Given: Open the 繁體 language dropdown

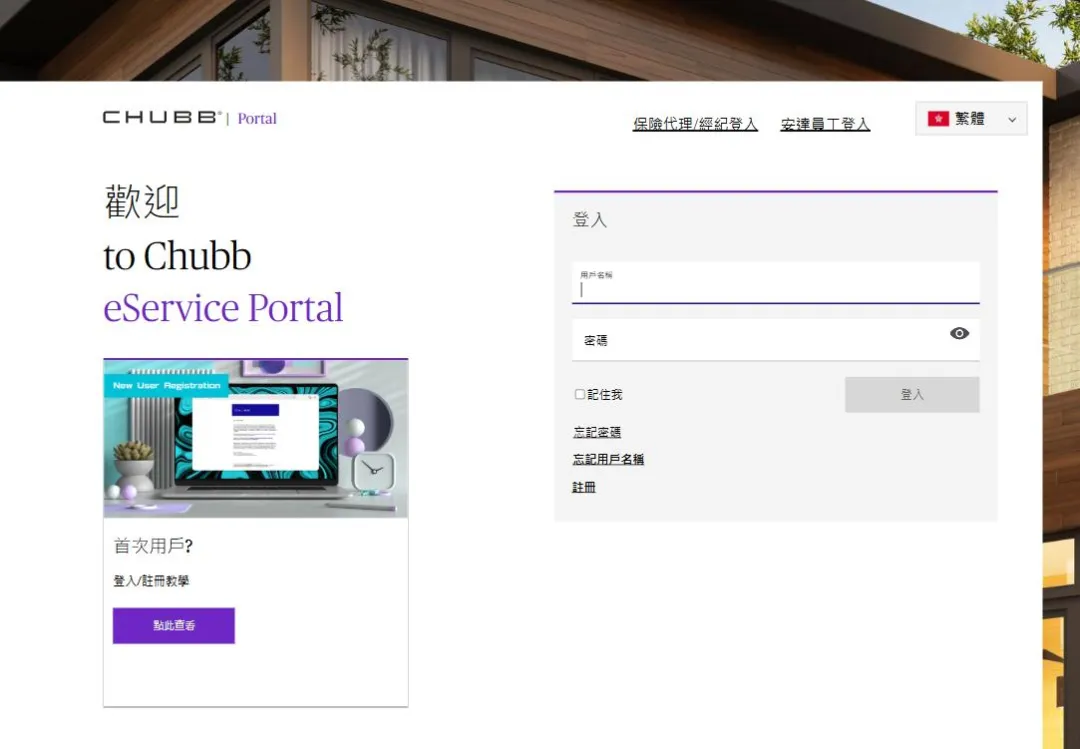Looking at the screenshot, I should [x=971, y=119].
